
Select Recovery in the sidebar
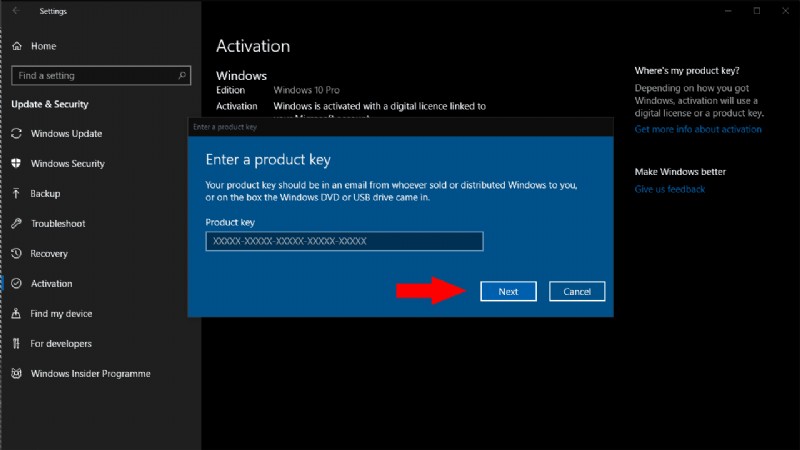(x=48, y=254)
